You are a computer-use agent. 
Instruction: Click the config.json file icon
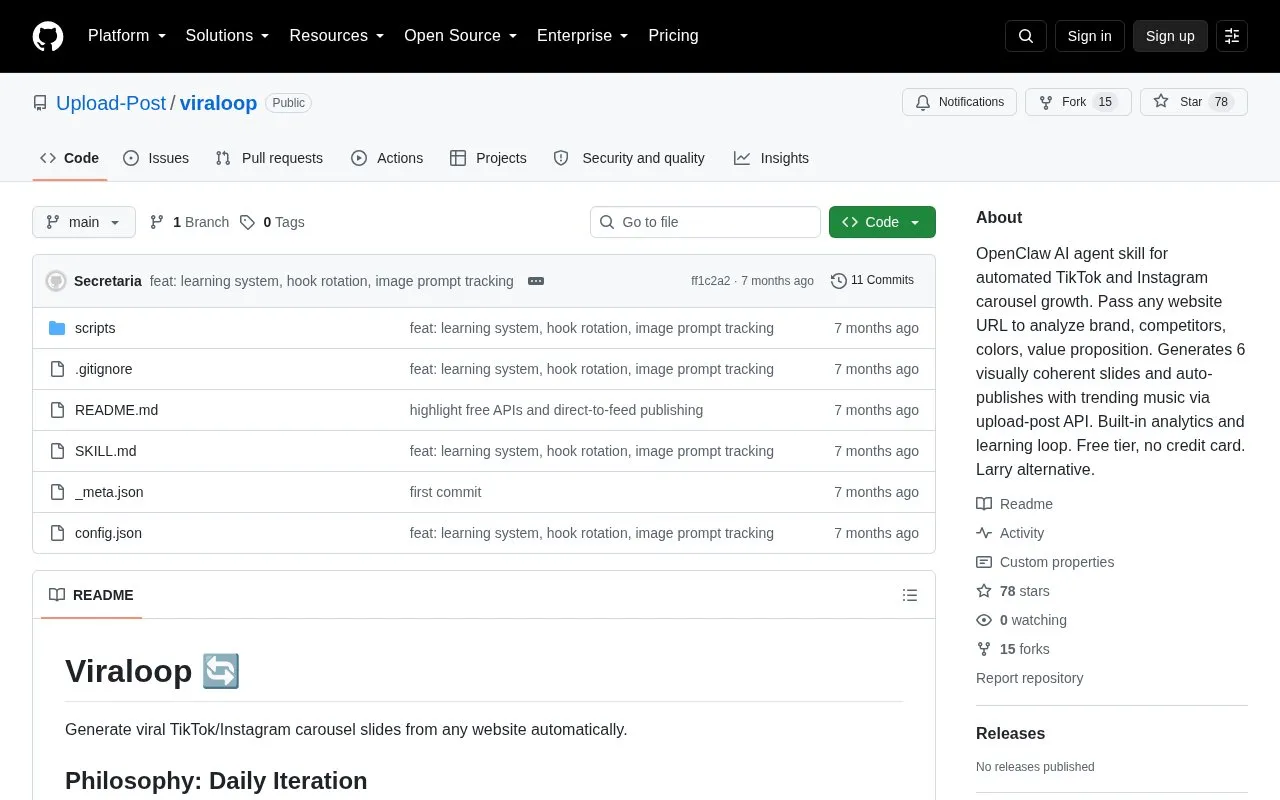[57, 533]
